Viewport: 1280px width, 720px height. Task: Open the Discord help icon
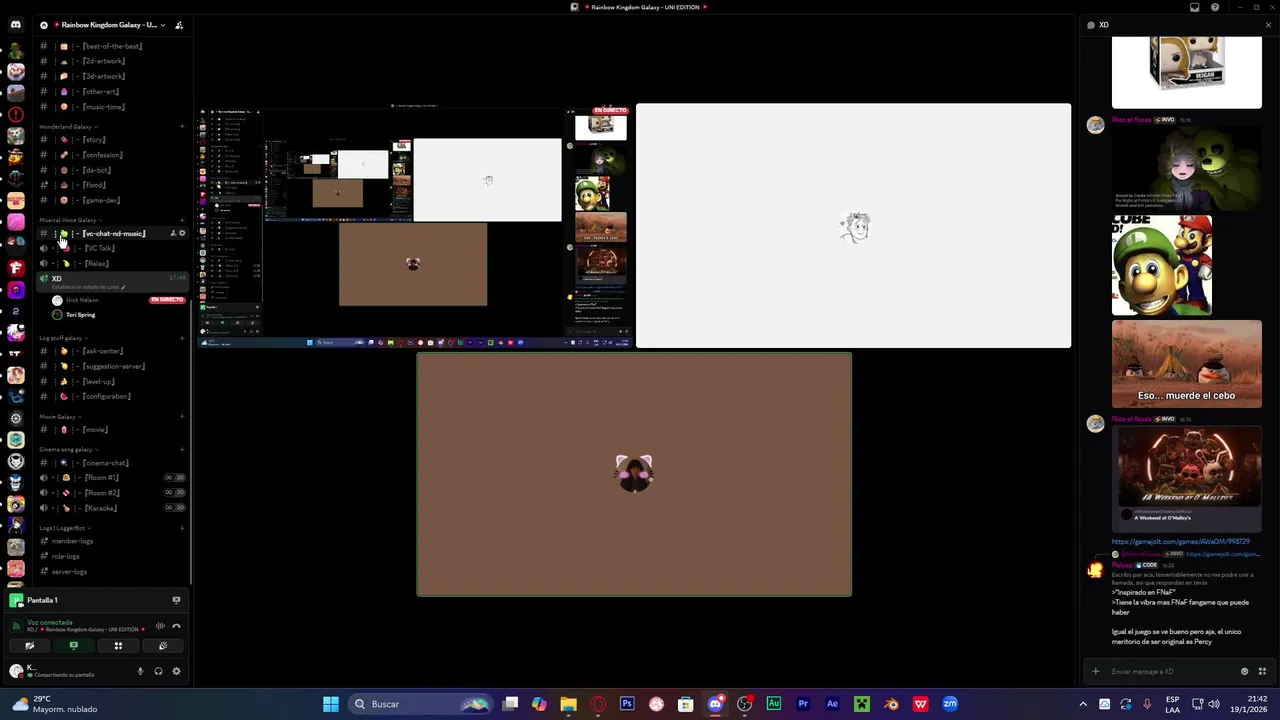[1215, 7]
